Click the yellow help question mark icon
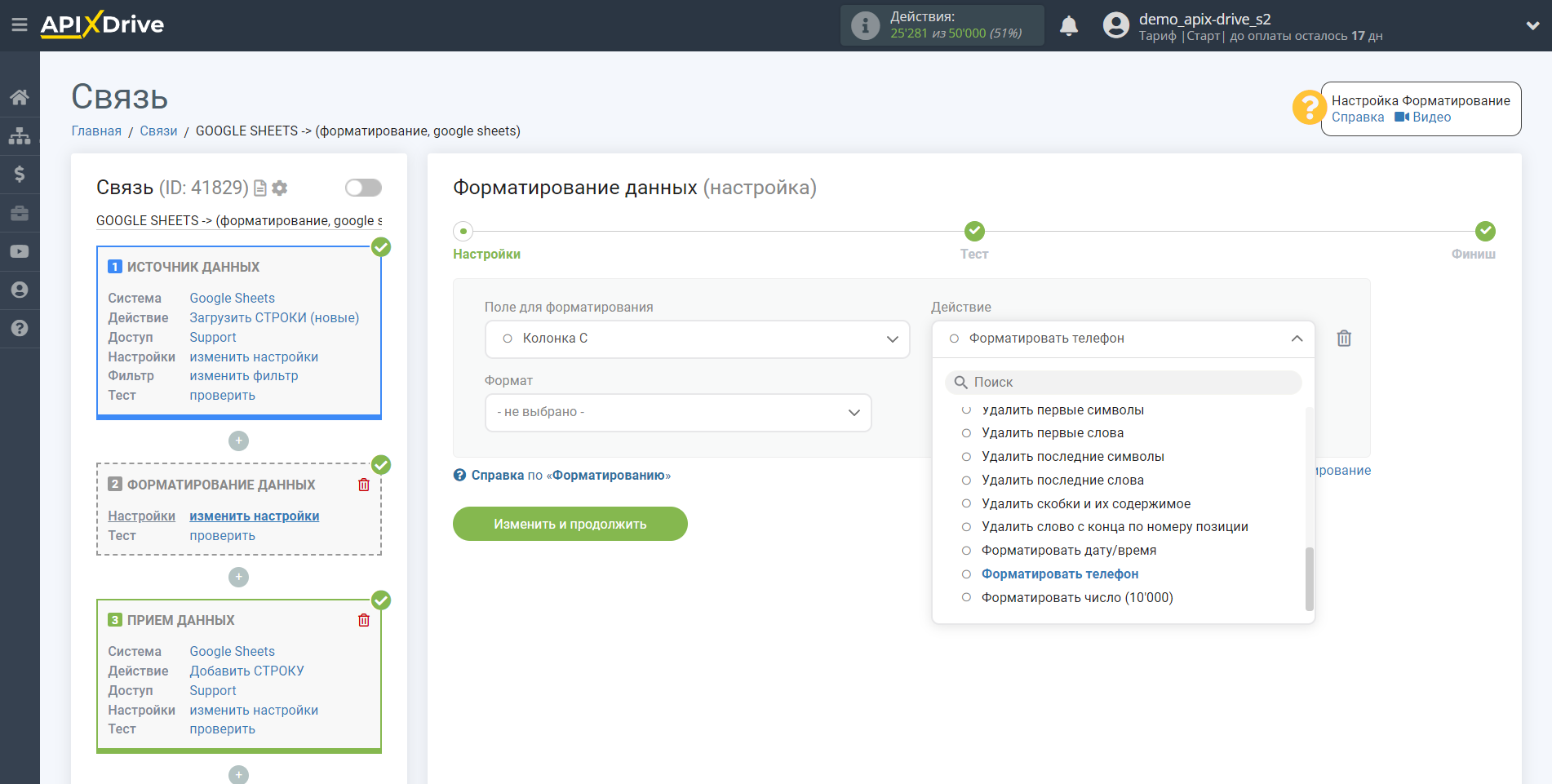This screenshot has height=784, width=1552. pyautogui.click(x=1309, y=108)
